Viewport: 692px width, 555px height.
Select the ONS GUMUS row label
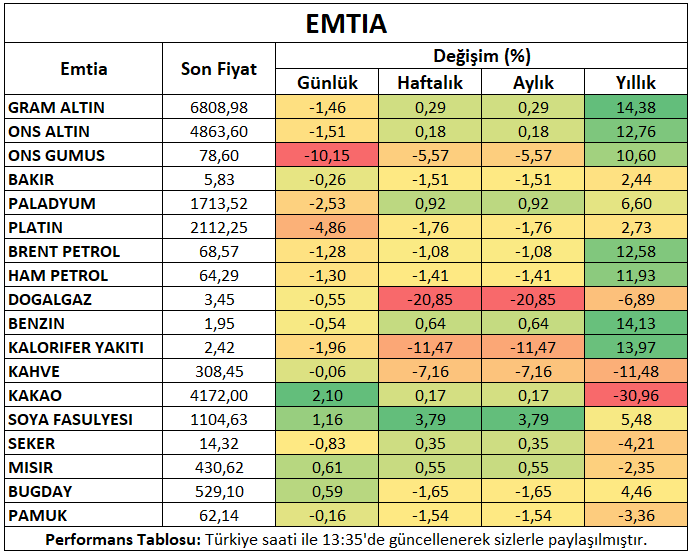pyautogui.click(x=56, y=155)
